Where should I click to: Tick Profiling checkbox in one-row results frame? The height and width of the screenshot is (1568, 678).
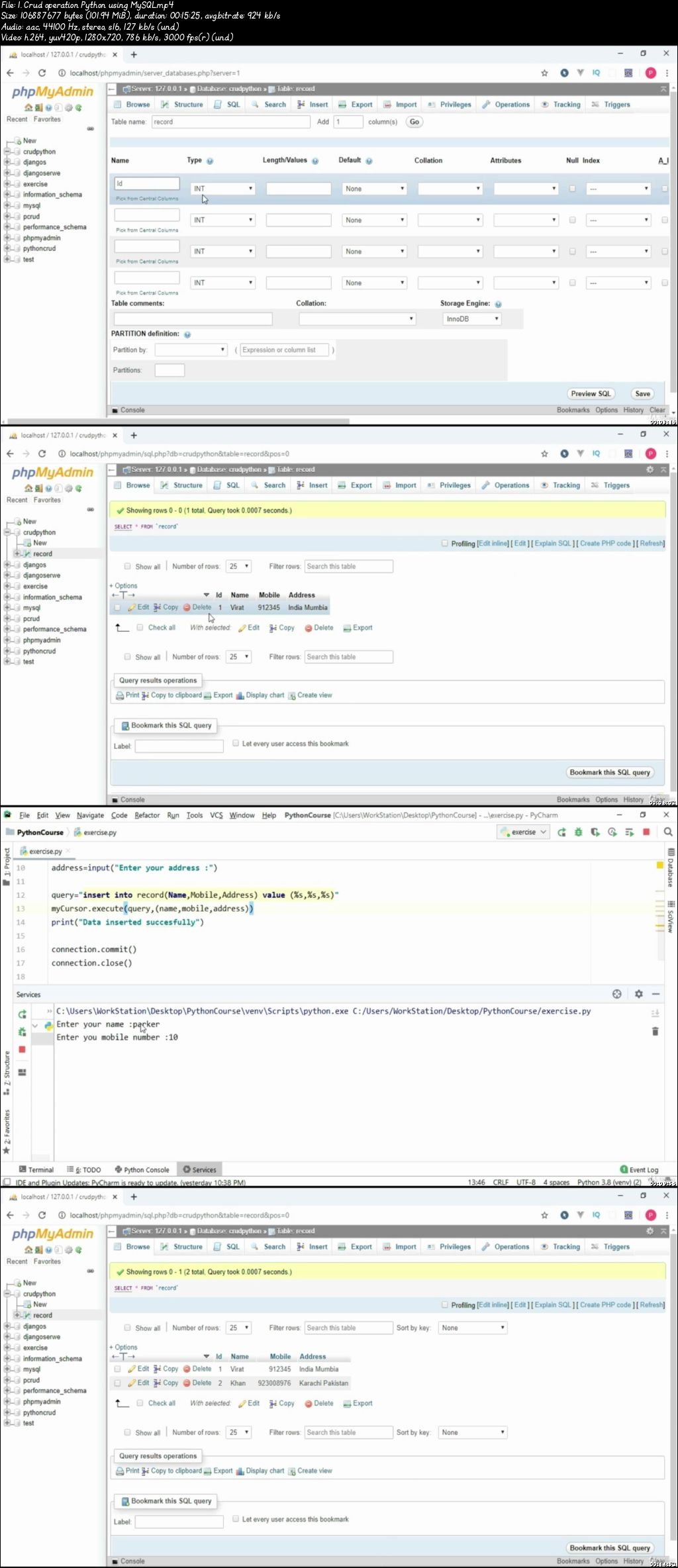445,543
